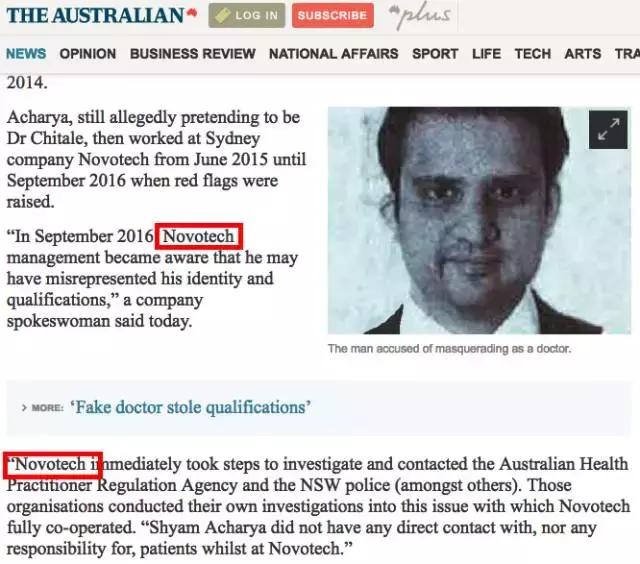Open National Affairs section

pyautogui.click(x=333, y=53)
